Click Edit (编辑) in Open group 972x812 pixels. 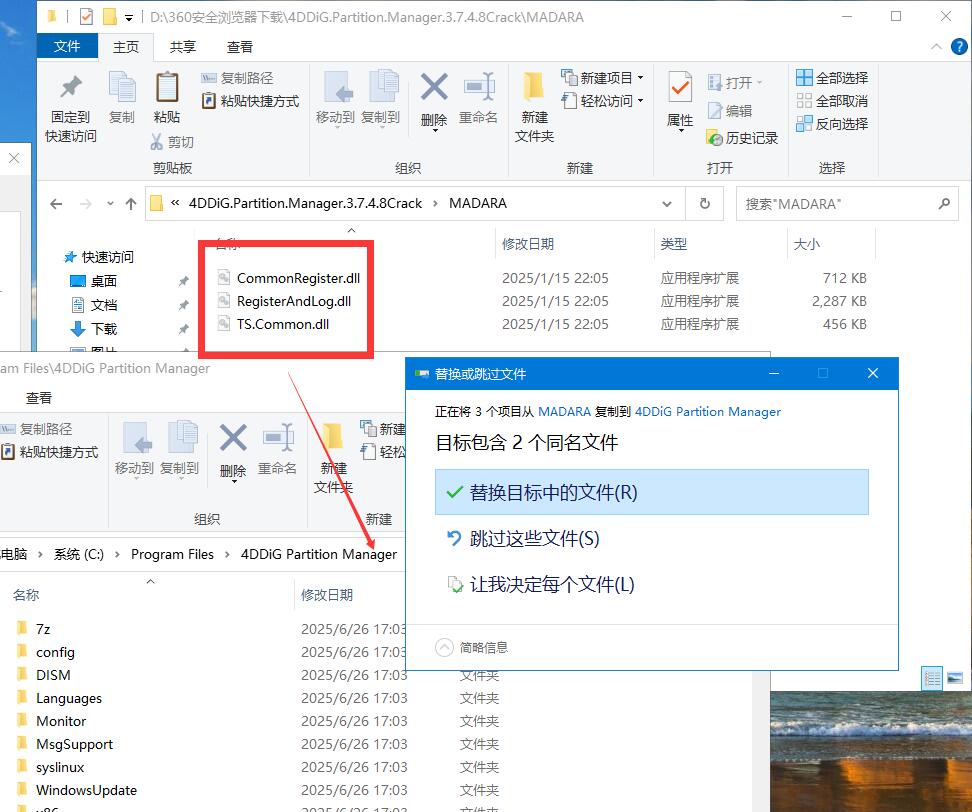pos(730,111)
